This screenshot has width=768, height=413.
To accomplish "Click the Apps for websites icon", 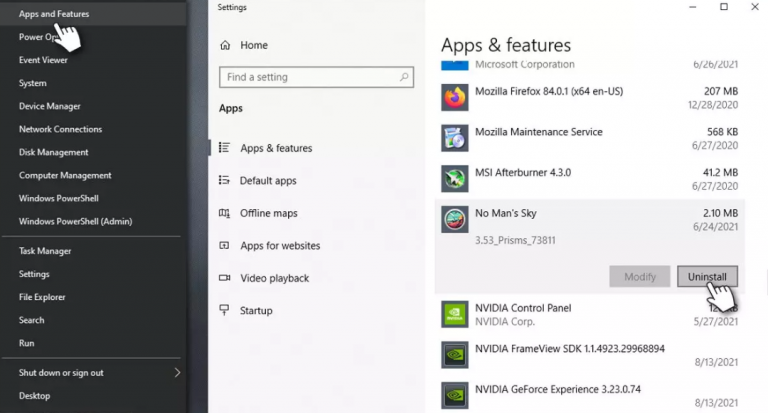I will [x=224, y=245].
